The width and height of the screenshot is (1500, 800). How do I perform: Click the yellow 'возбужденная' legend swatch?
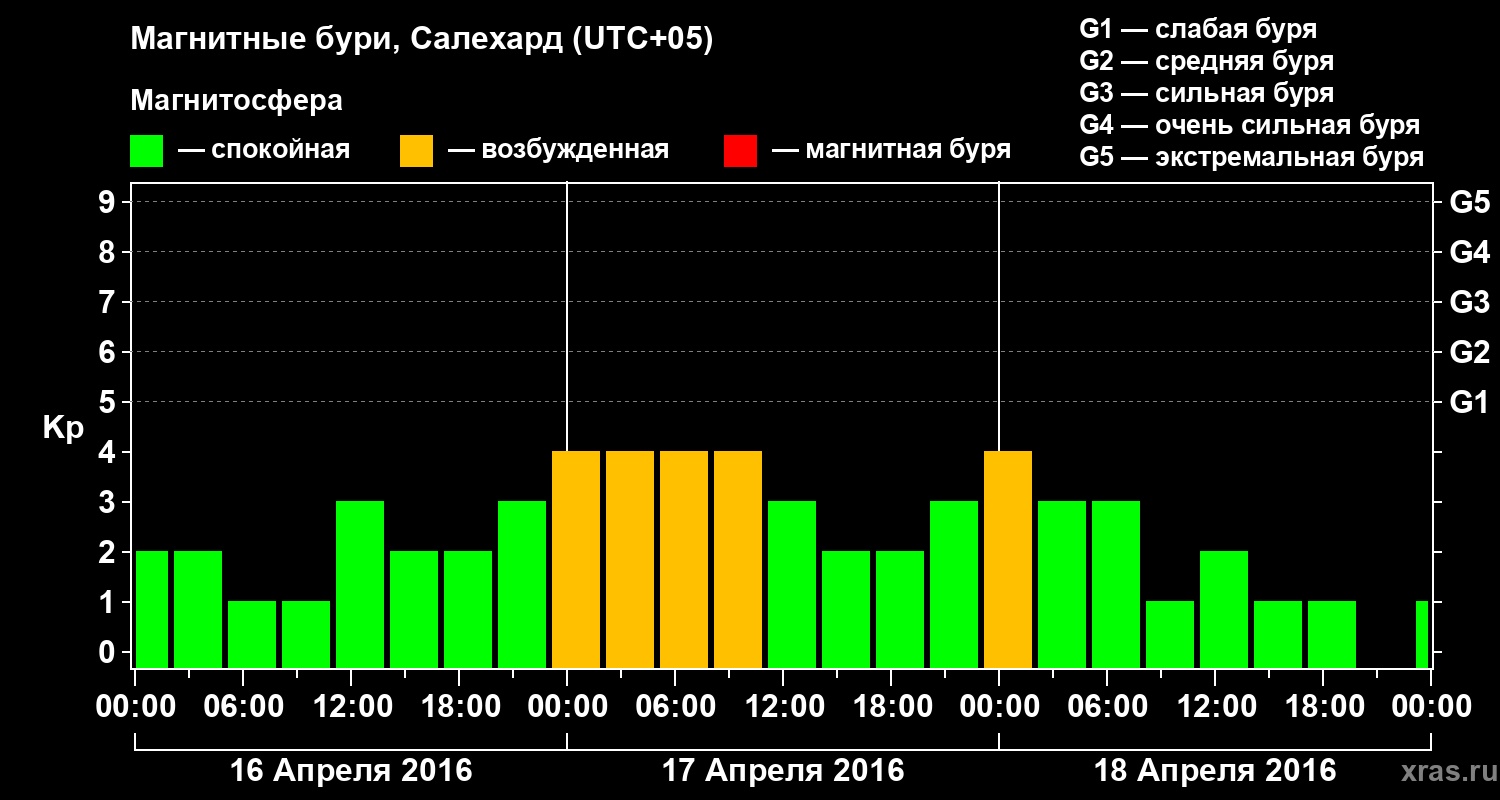coord(416,151)
